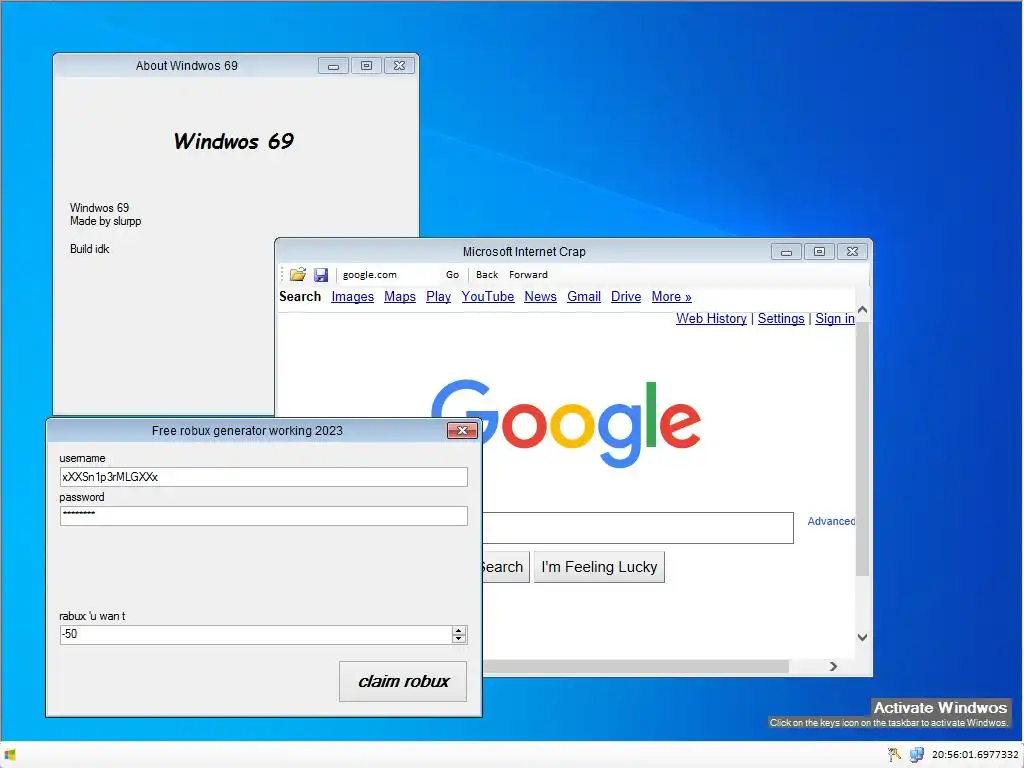Viewport: 1024px width, 768px height.
Task: Click the Back button in browser
Action: tap(487, 275)
